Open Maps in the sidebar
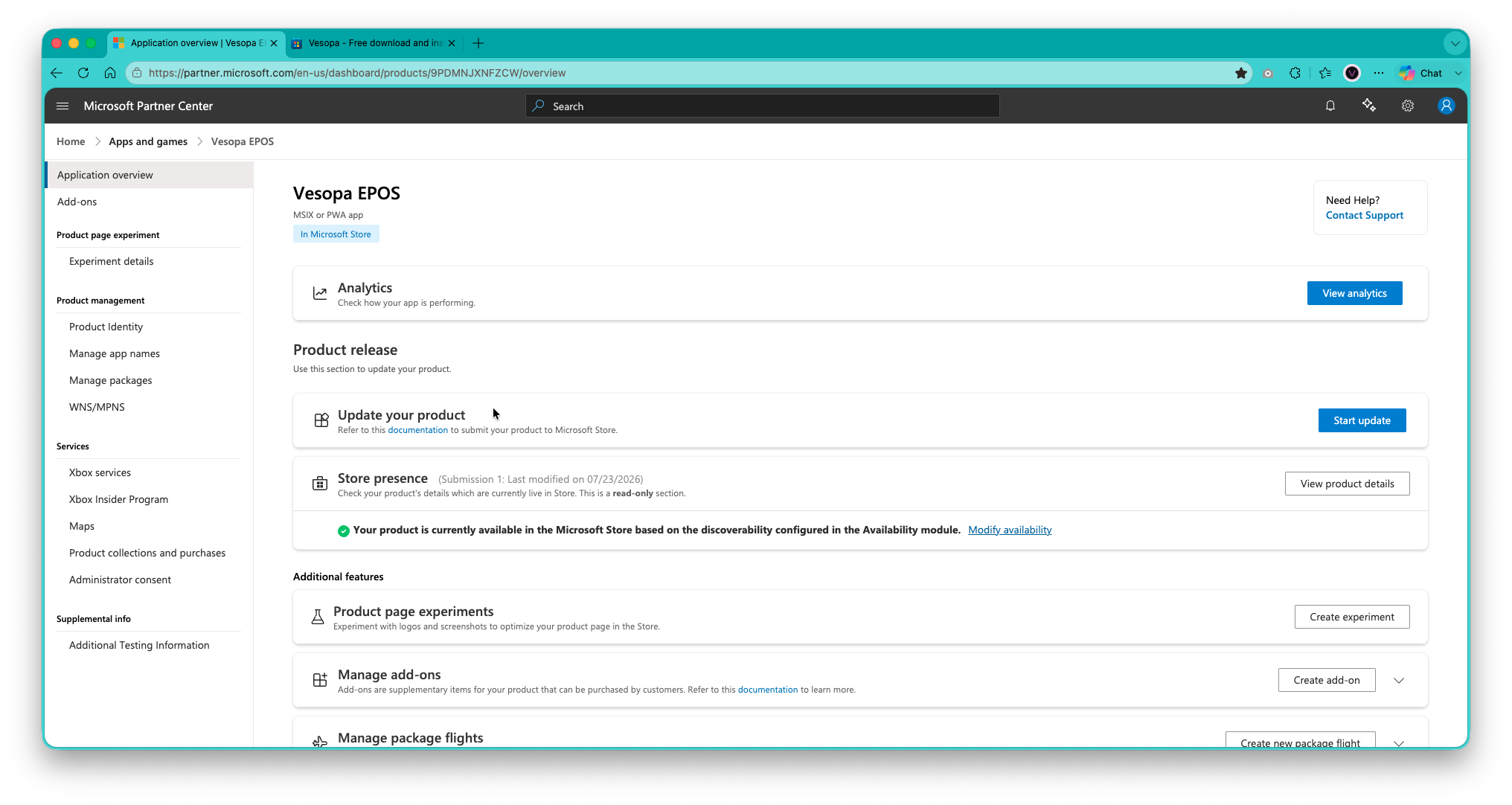 (x=82, y=526)
